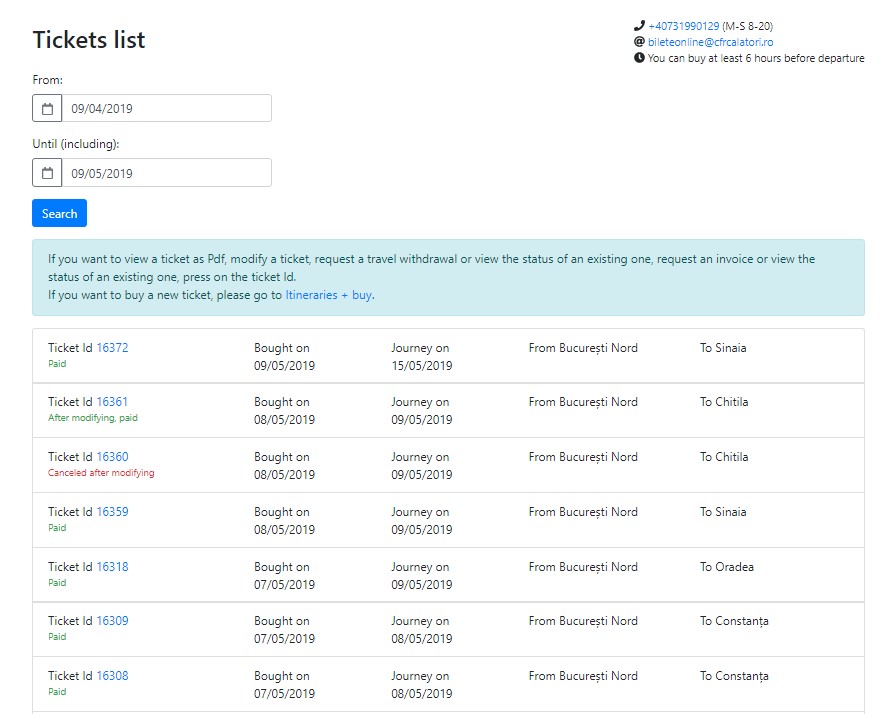Open the Until date calendar icon
Viewport: 880px width, 714px height.
pos(47,173)
